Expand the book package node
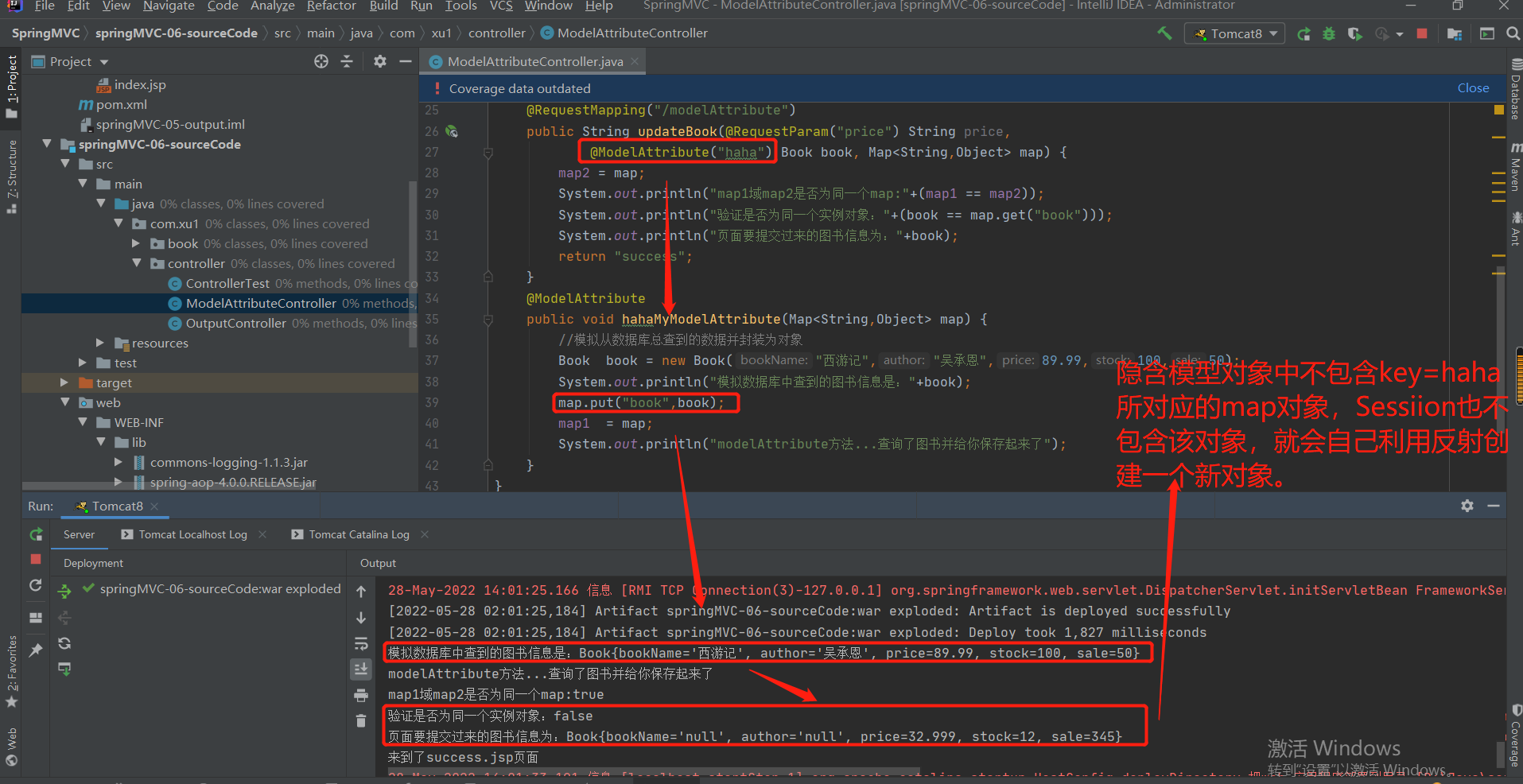This screenshot has width=1523, height=784. 136,243
